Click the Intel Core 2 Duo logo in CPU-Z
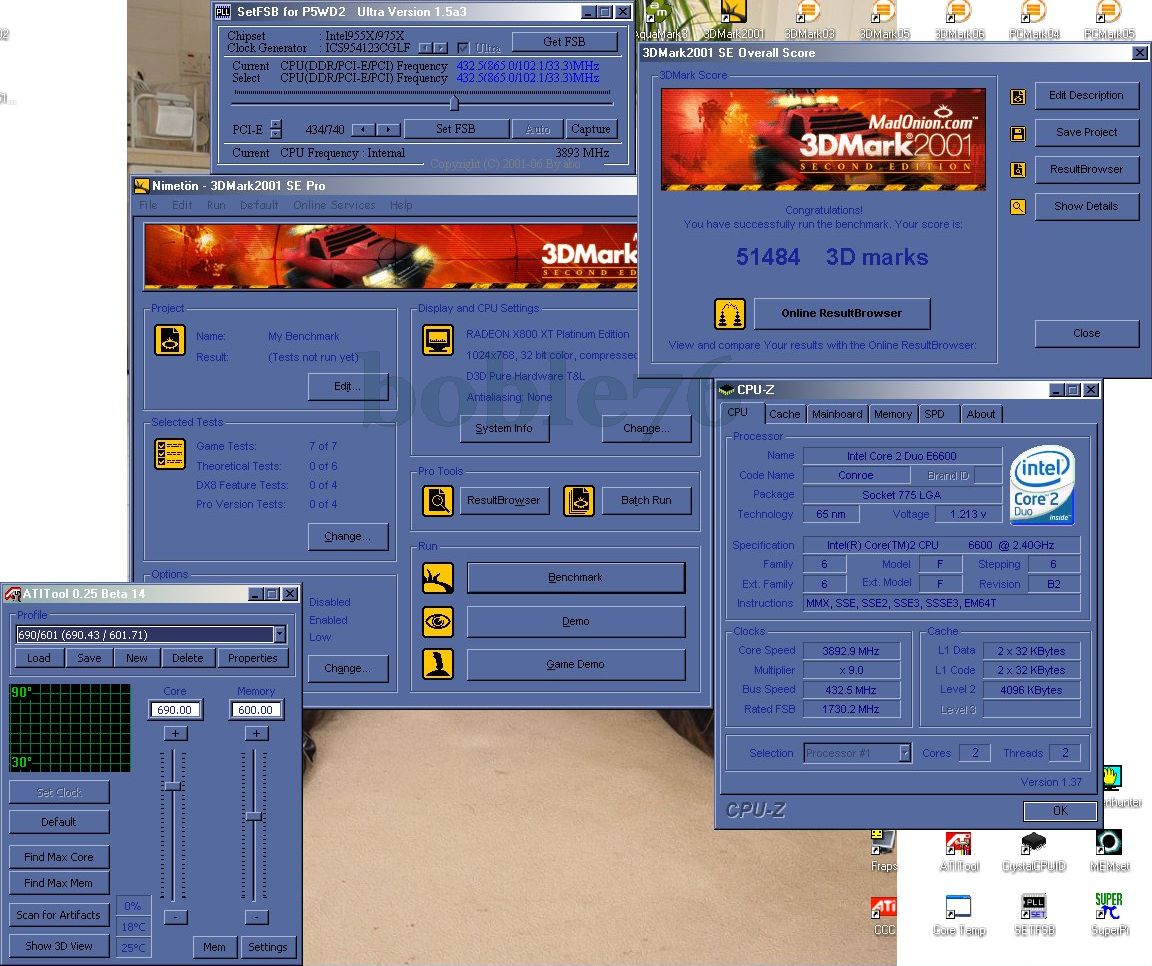 click(1043, 485)
